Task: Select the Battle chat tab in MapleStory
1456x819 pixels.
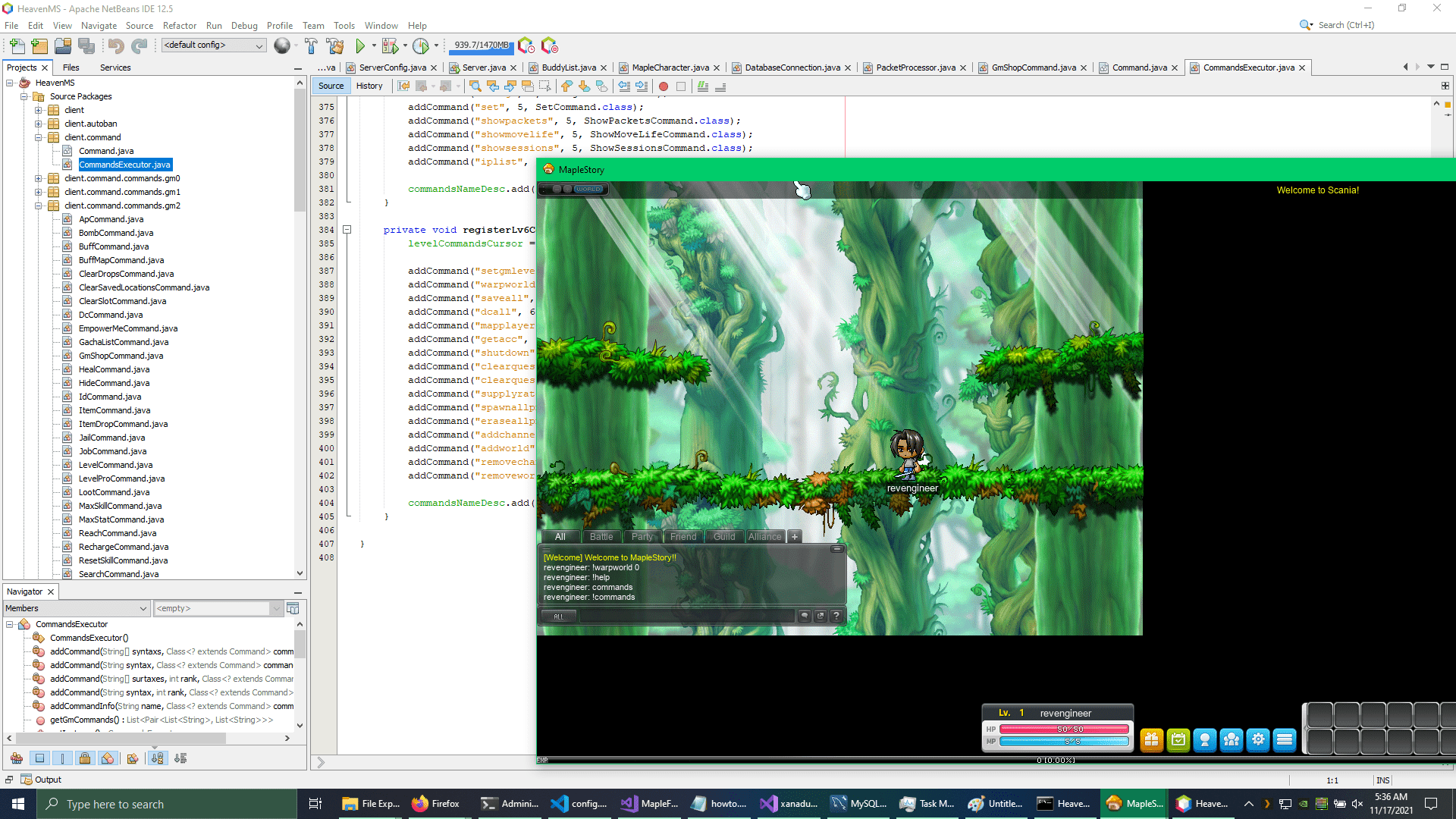Action: (601, 536)
